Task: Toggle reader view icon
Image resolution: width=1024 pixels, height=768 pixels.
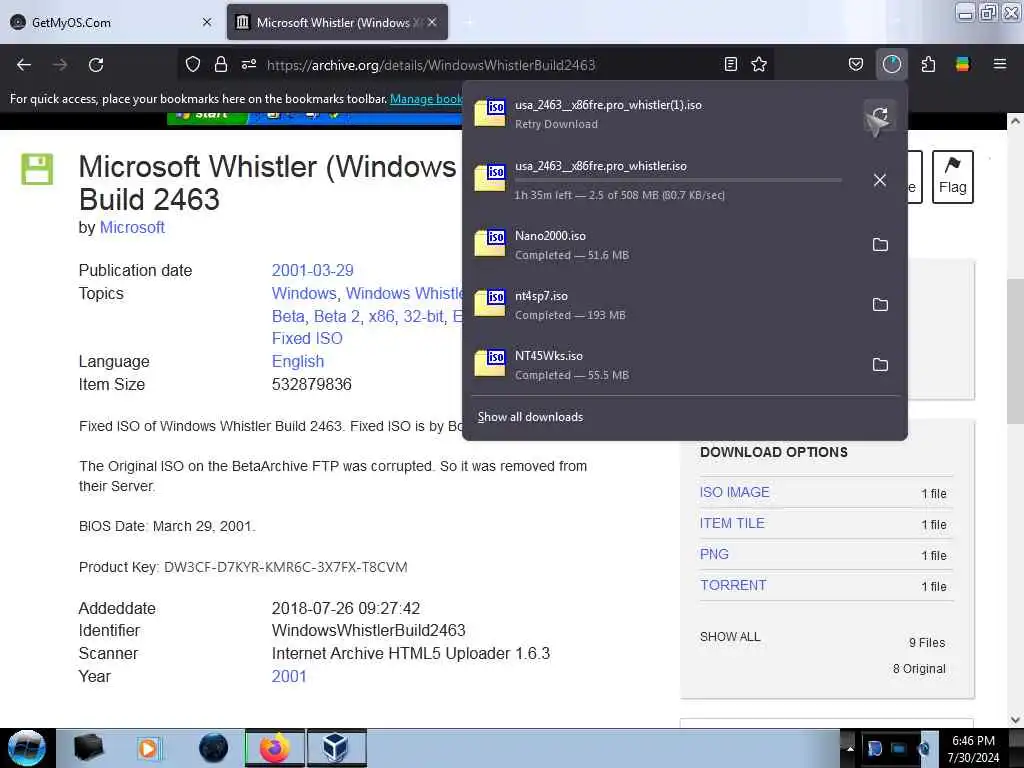Action: (731, 65)
